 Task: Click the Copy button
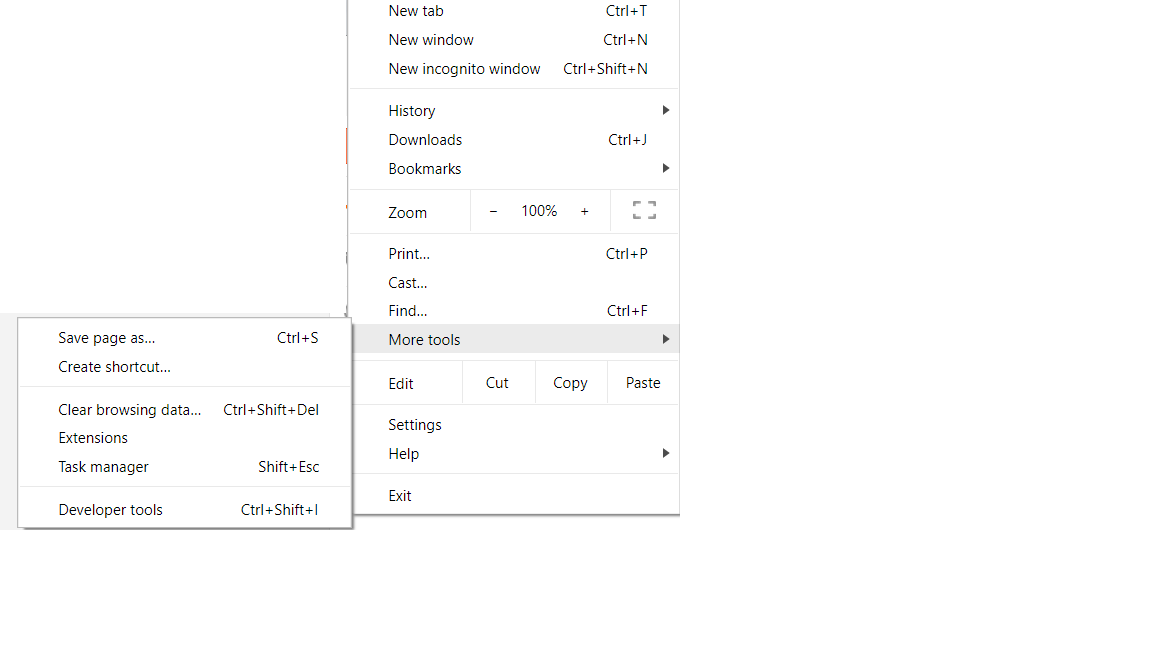click(x=570, y=382)
